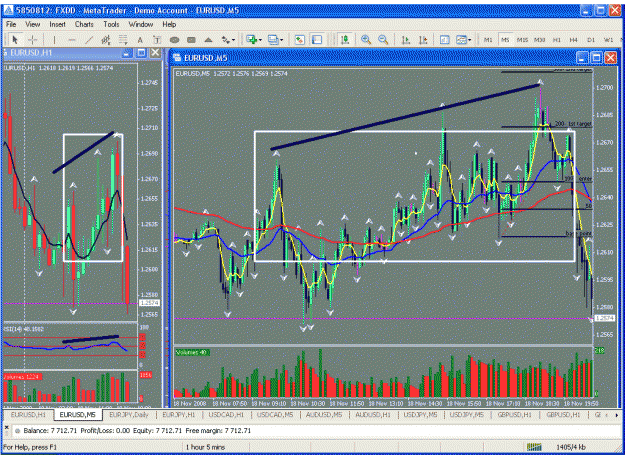This screenshot has height=455, width=625.
Task: Click the Market Watch toolbar icon
Action: coord(300,40)
